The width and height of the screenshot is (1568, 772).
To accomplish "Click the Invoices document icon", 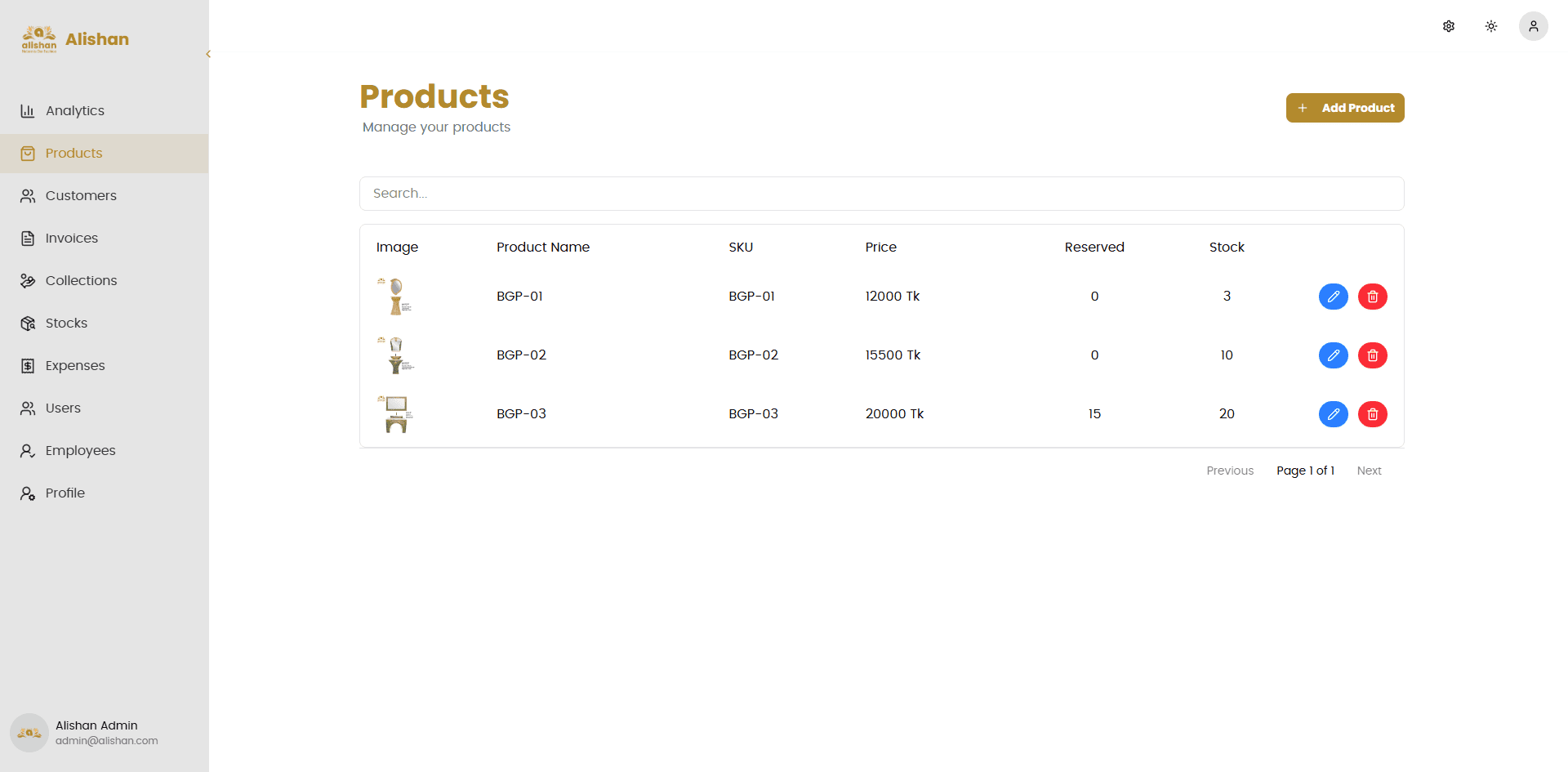I will click(x=28, y=239).
